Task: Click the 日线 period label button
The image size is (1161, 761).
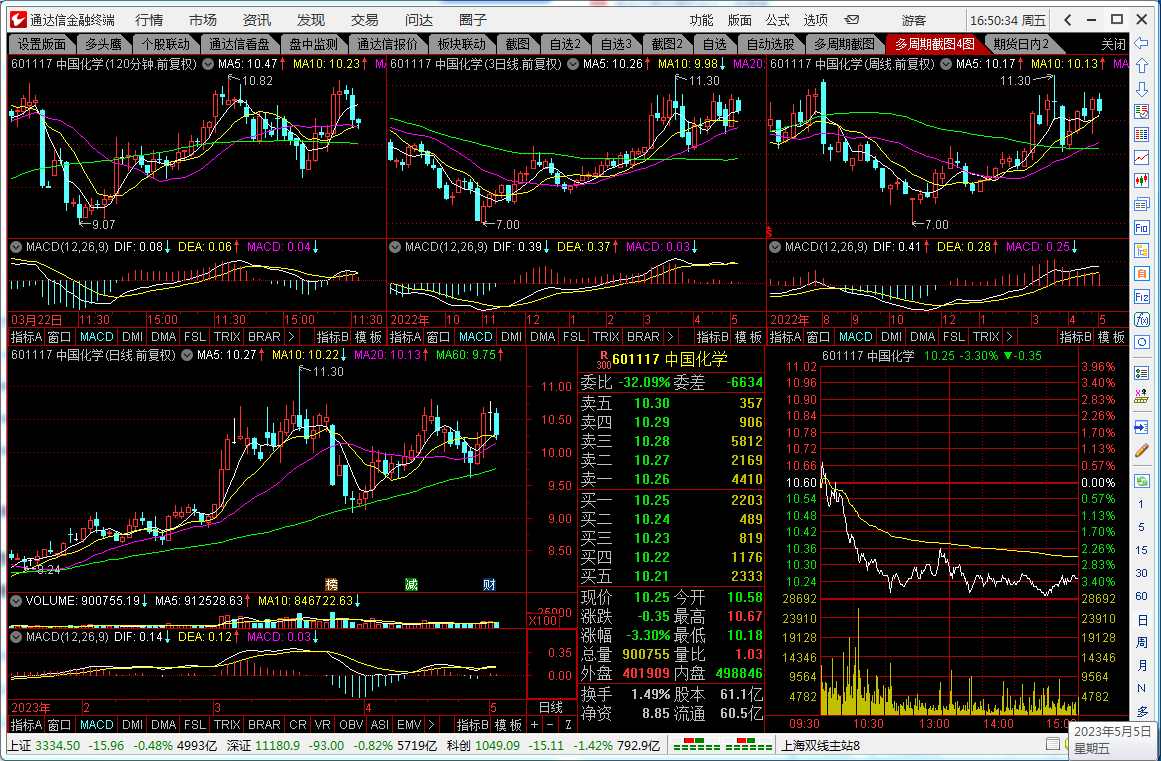Action: 551,708
